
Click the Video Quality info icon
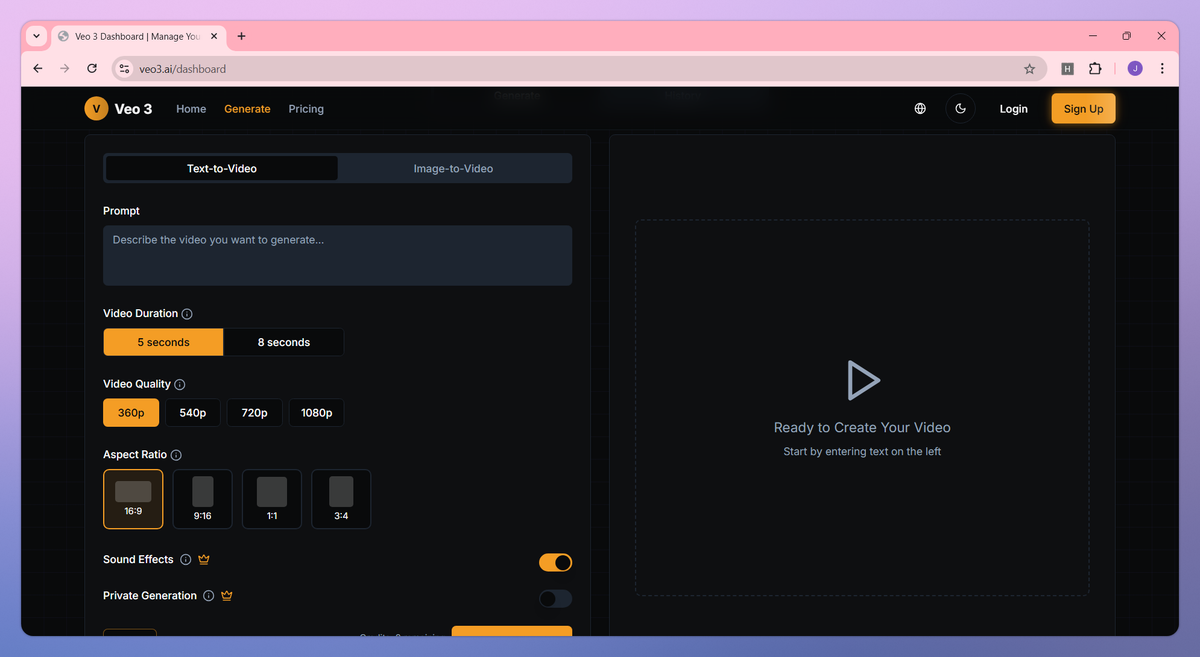(x=180, y=384)
